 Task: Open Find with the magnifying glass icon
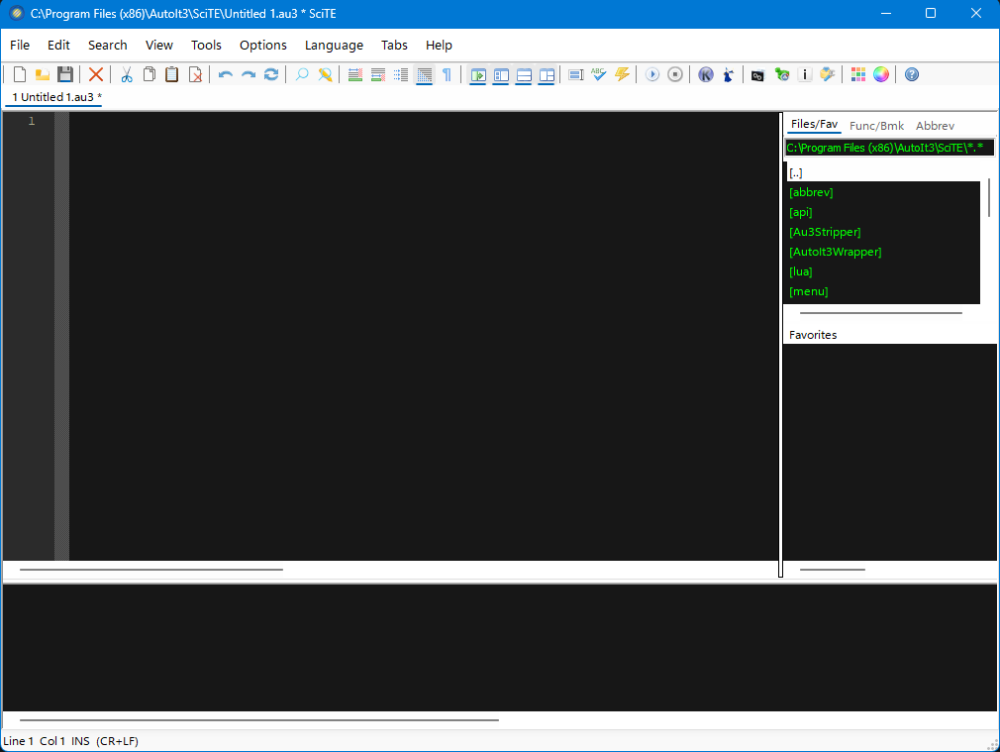click(x=302, y=75)
